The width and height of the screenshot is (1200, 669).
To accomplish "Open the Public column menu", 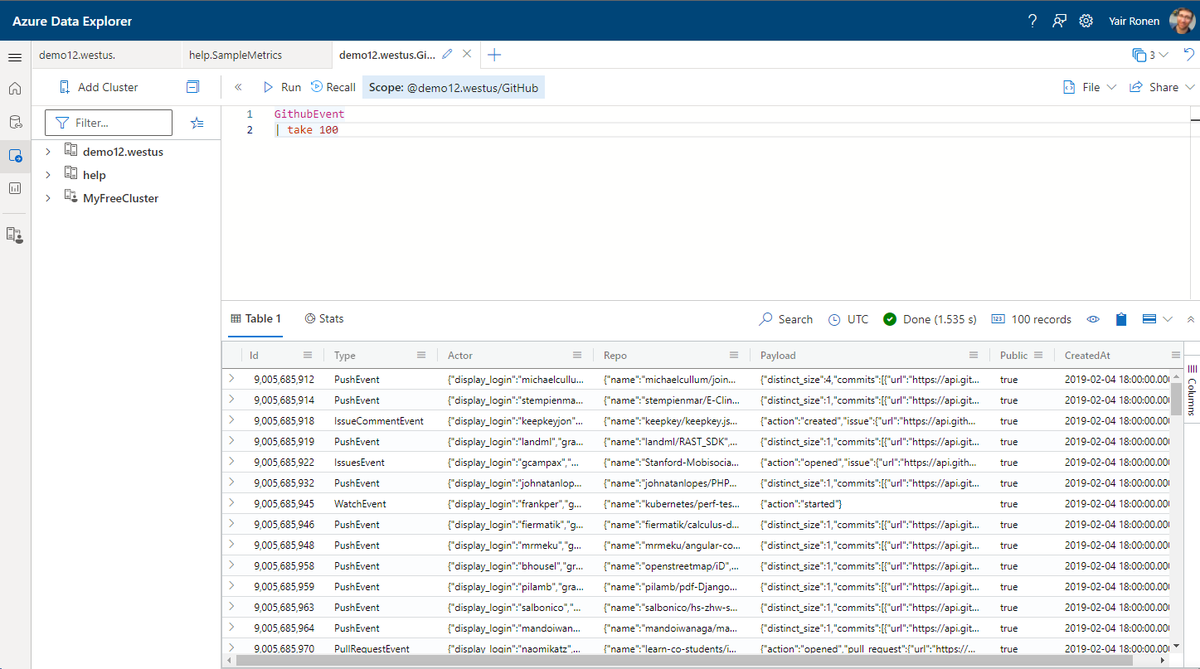I will (x=1039, y=355).
